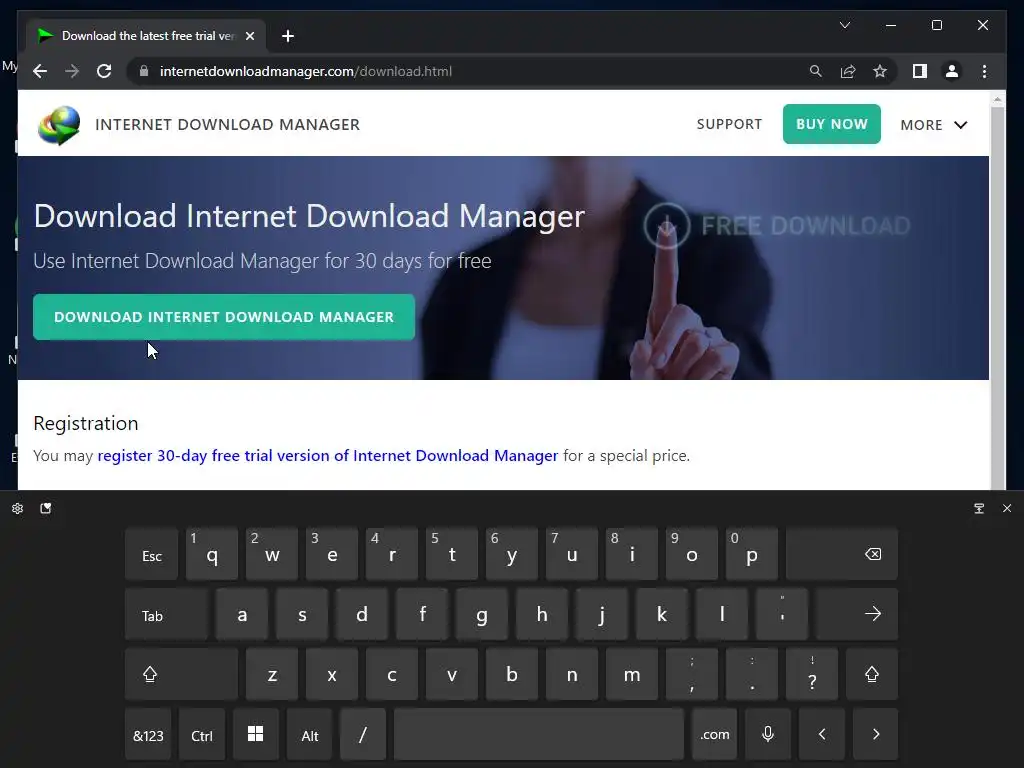This screenshot has height=768, width=1024.
Task: Open register 30-day free trial link
Action: tap(328, 455)
